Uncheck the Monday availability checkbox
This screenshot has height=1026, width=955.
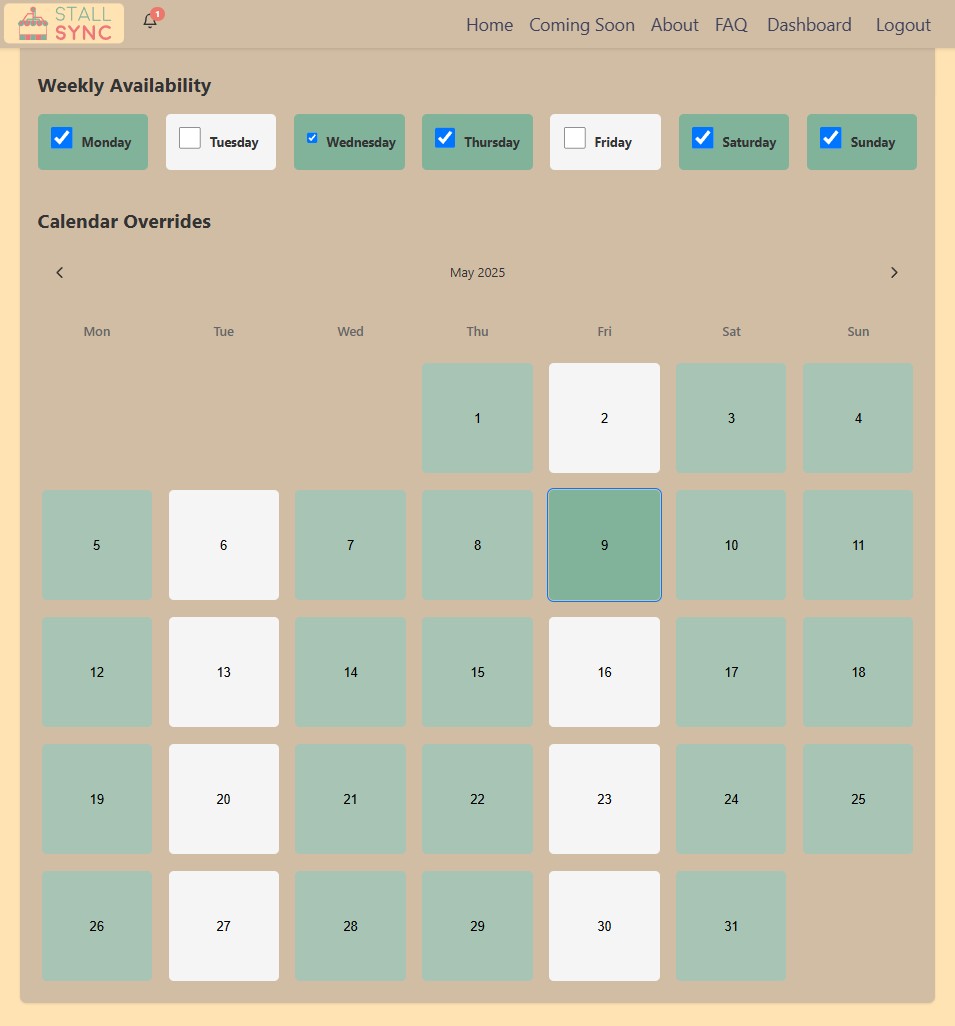tap(62, 138)
